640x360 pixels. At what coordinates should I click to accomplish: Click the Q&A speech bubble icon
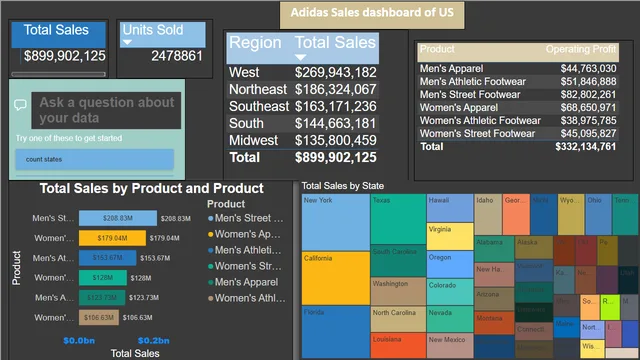(20, 105)
